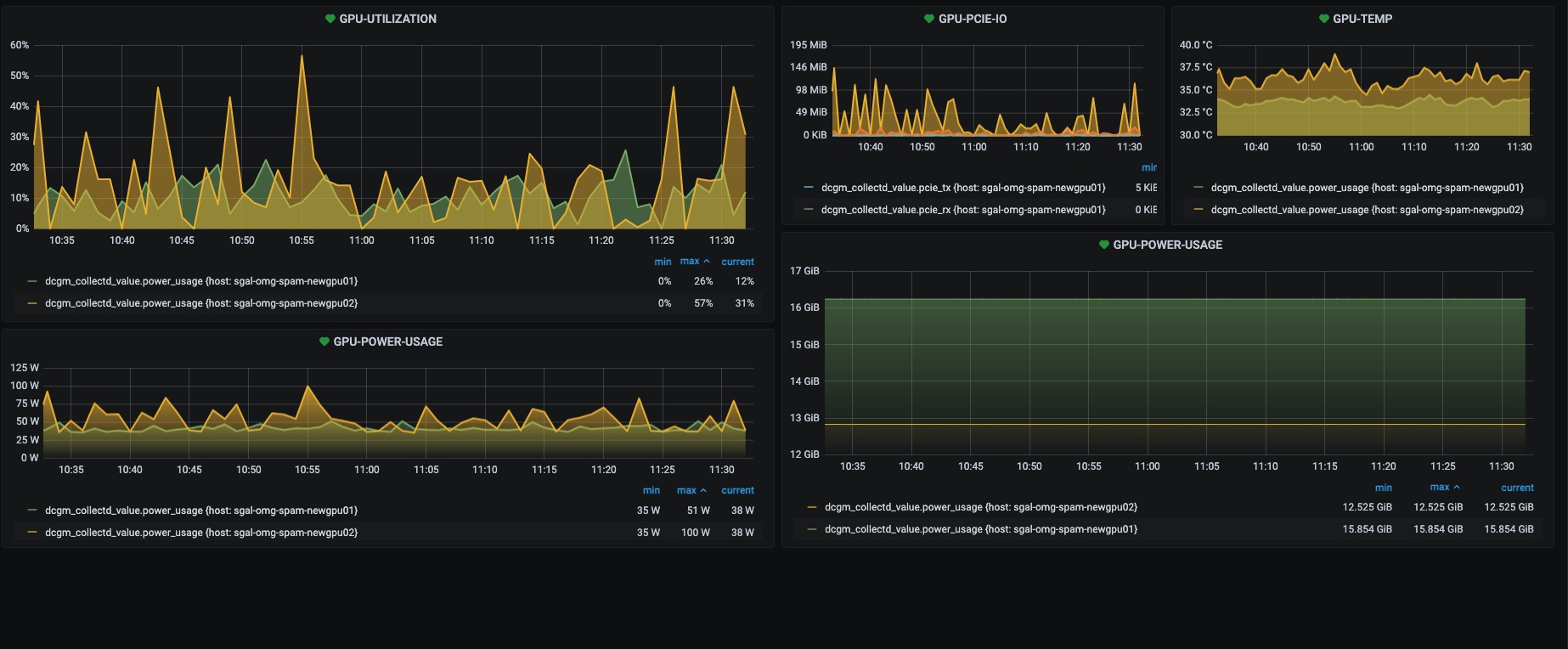Click the heart health icon beside GPU-TEMP

(x=1324, y=19)
